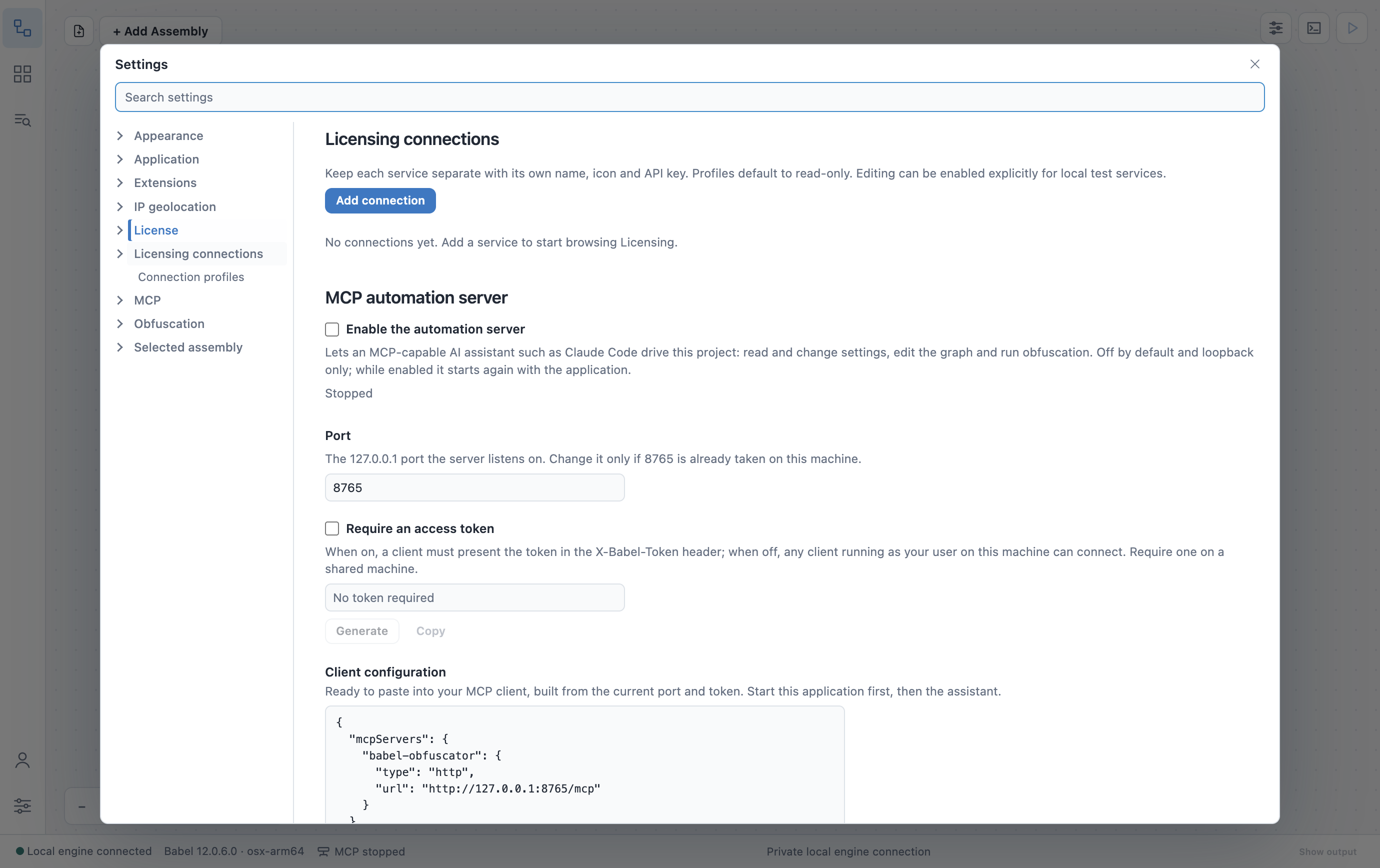
Task: Click the Licensing connections heading
Action: (411, 138)
